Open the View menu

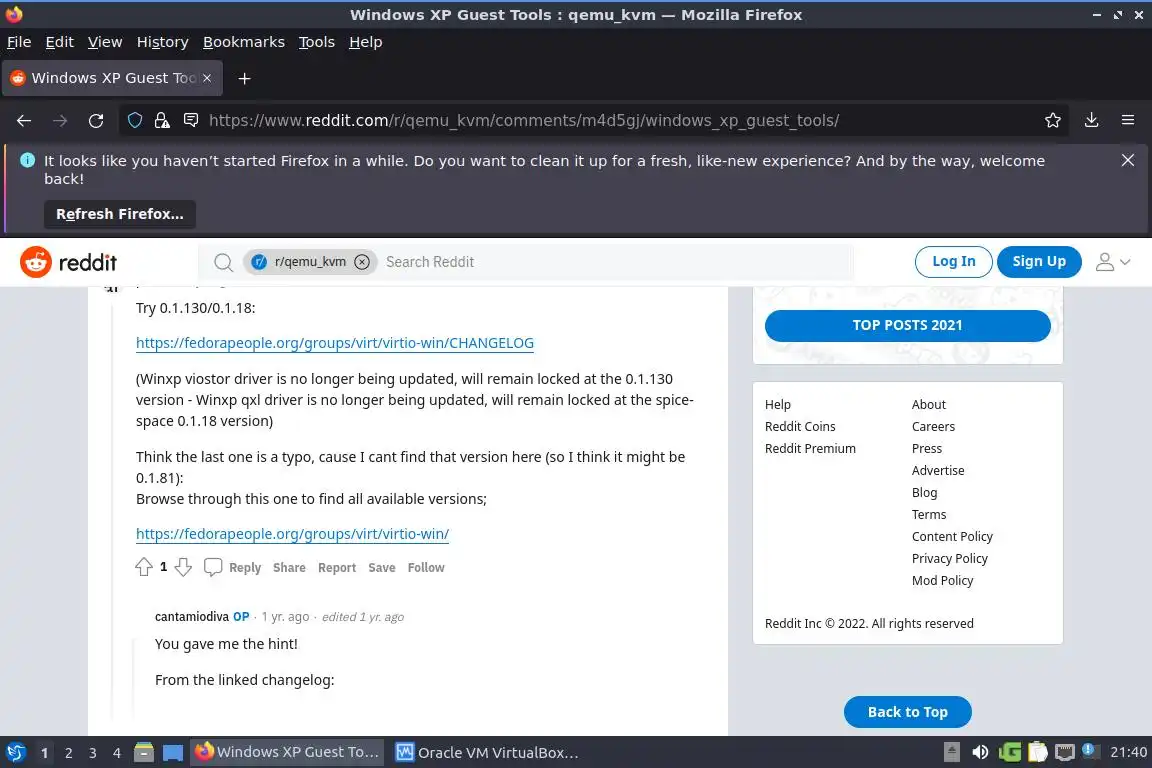click(x=105, y=42)
